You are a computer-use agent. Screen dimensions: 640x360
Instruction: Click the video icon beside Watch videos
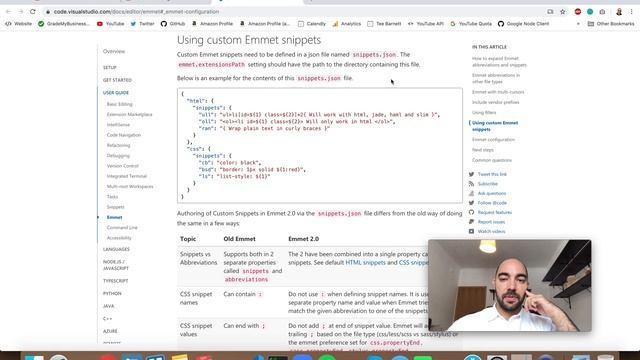coord(471,231)
